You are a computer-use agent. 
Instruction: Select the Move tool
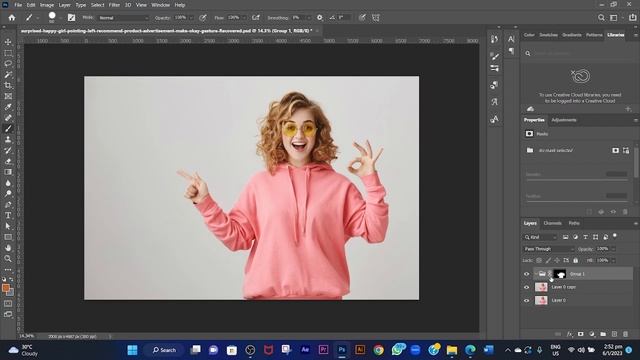[8, 42]
